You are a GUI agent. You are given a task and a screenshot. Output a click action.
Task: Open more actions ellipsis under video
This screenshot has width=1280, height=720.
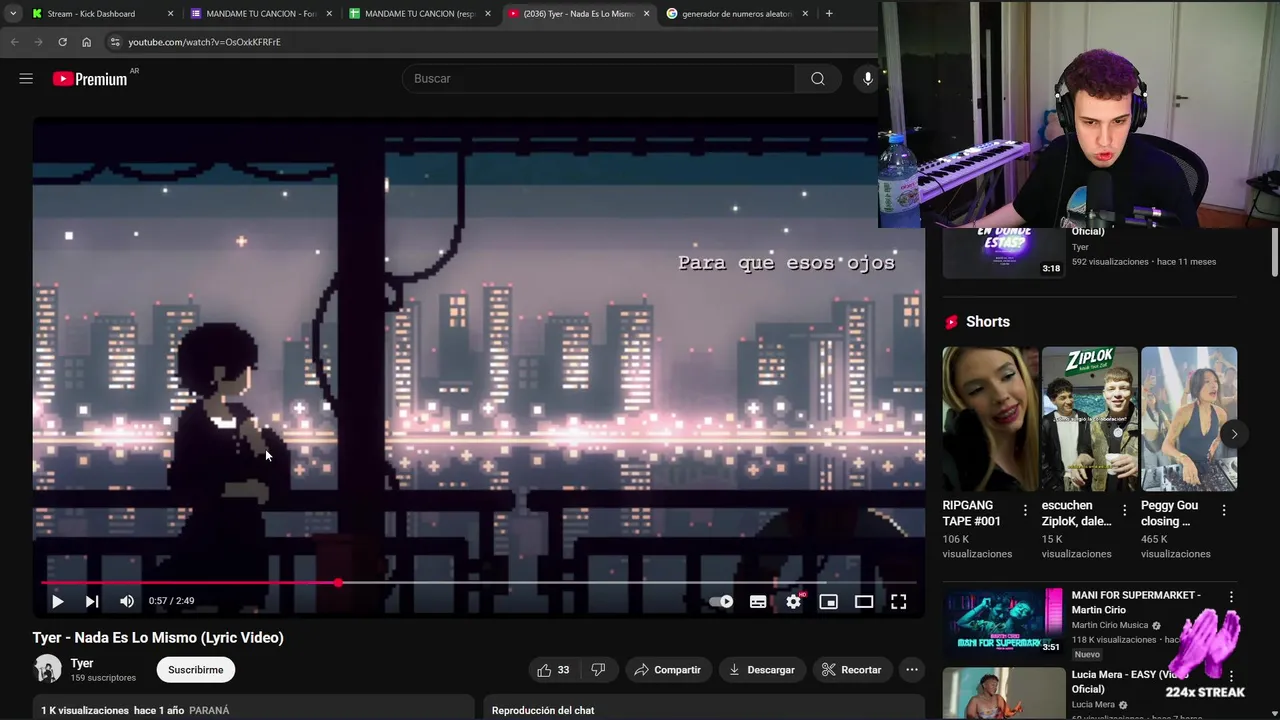tap(911, 670)
